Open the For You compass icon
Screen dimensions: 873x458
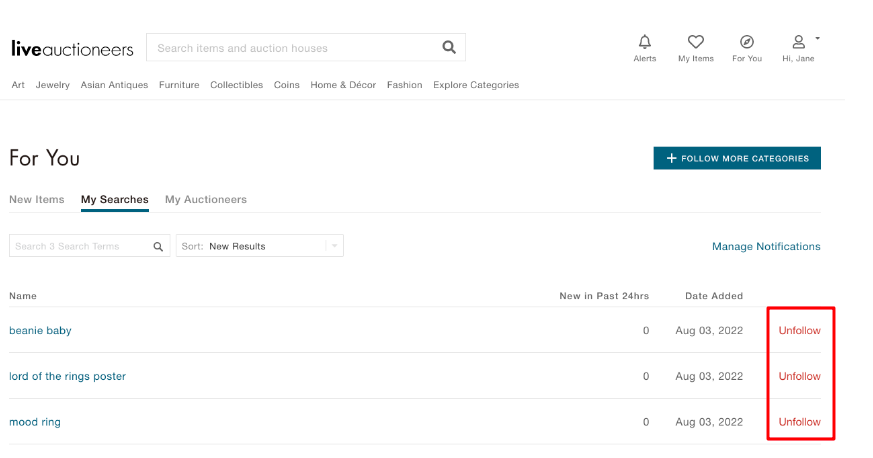tap(747, 42)
